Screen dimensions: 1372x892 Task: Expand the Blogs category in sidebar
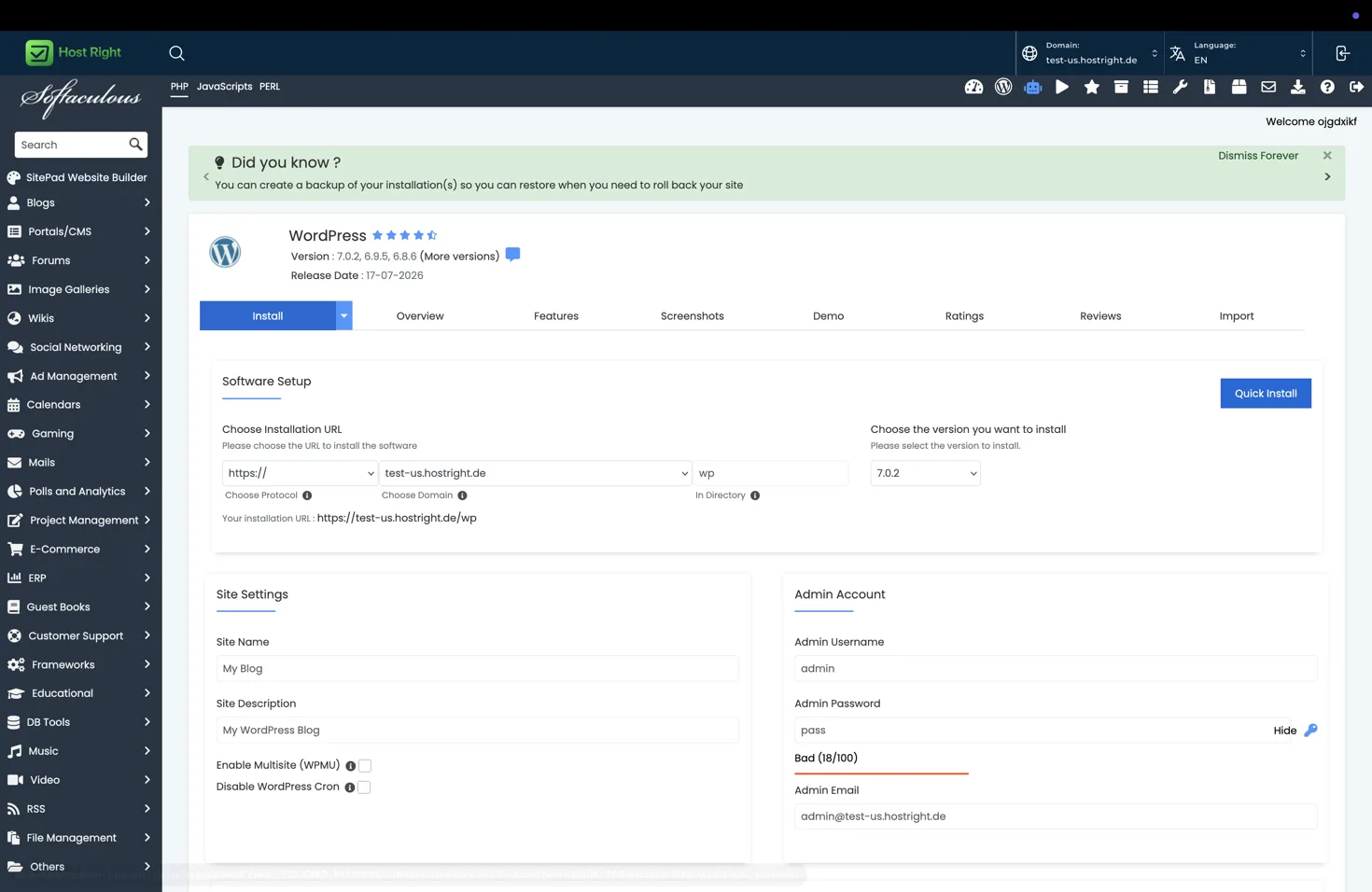pos(79,202)
